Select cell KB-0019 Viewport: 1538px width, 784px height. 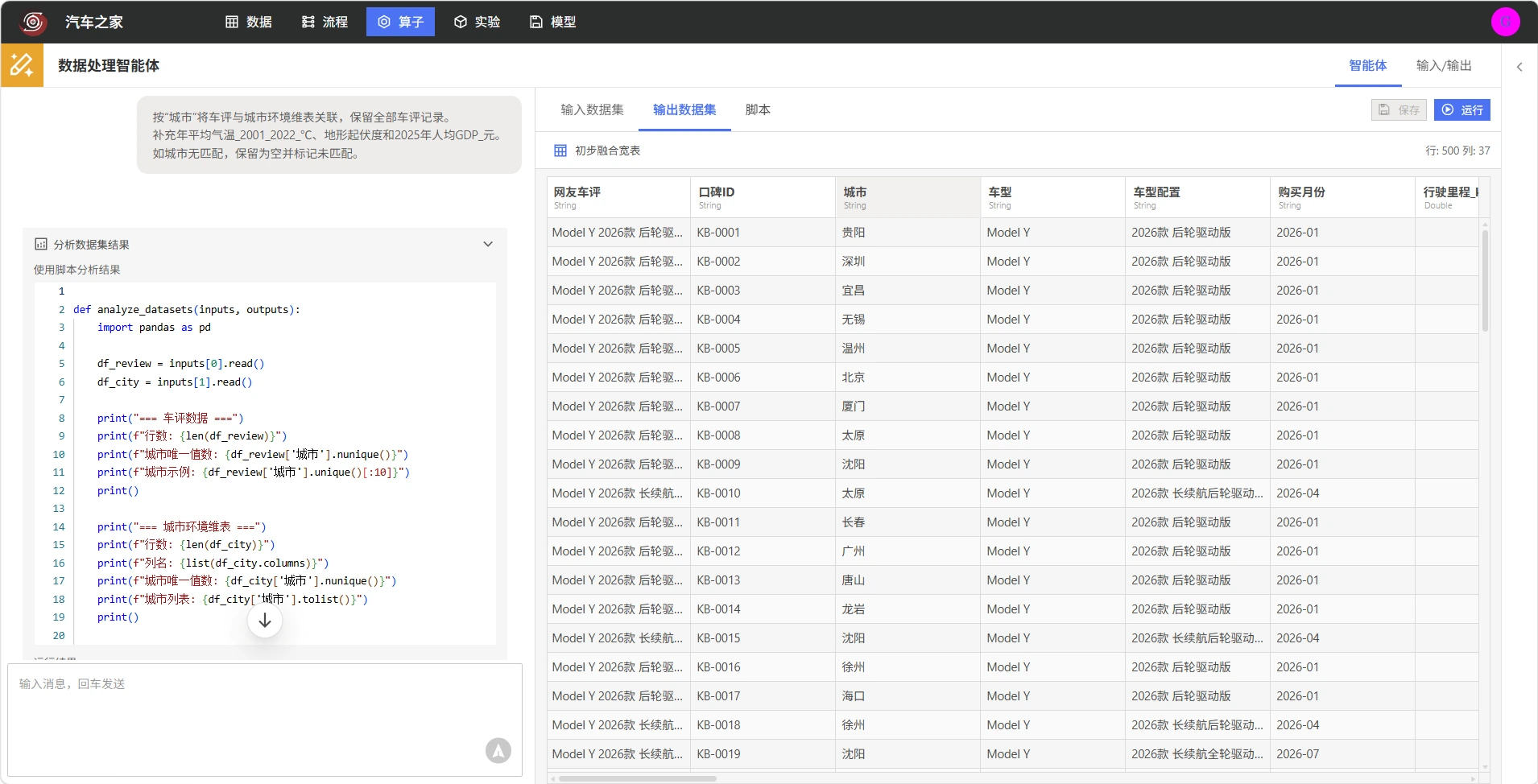tap(763, 754)
